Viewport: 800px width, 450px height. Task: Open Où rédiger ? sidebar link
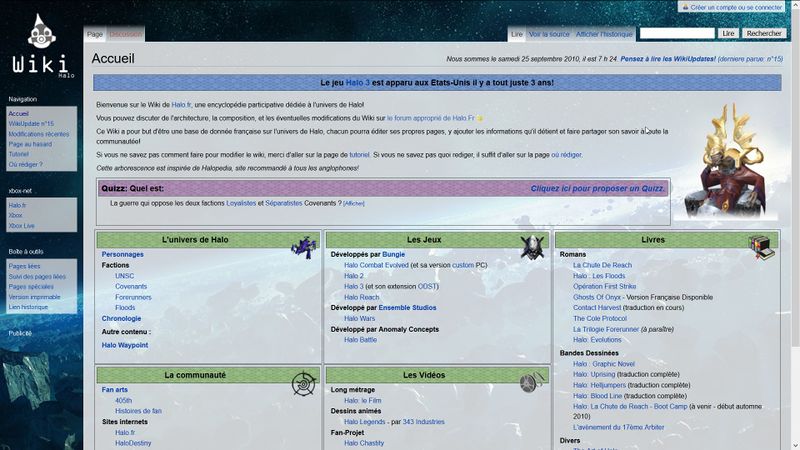[26, 164]
